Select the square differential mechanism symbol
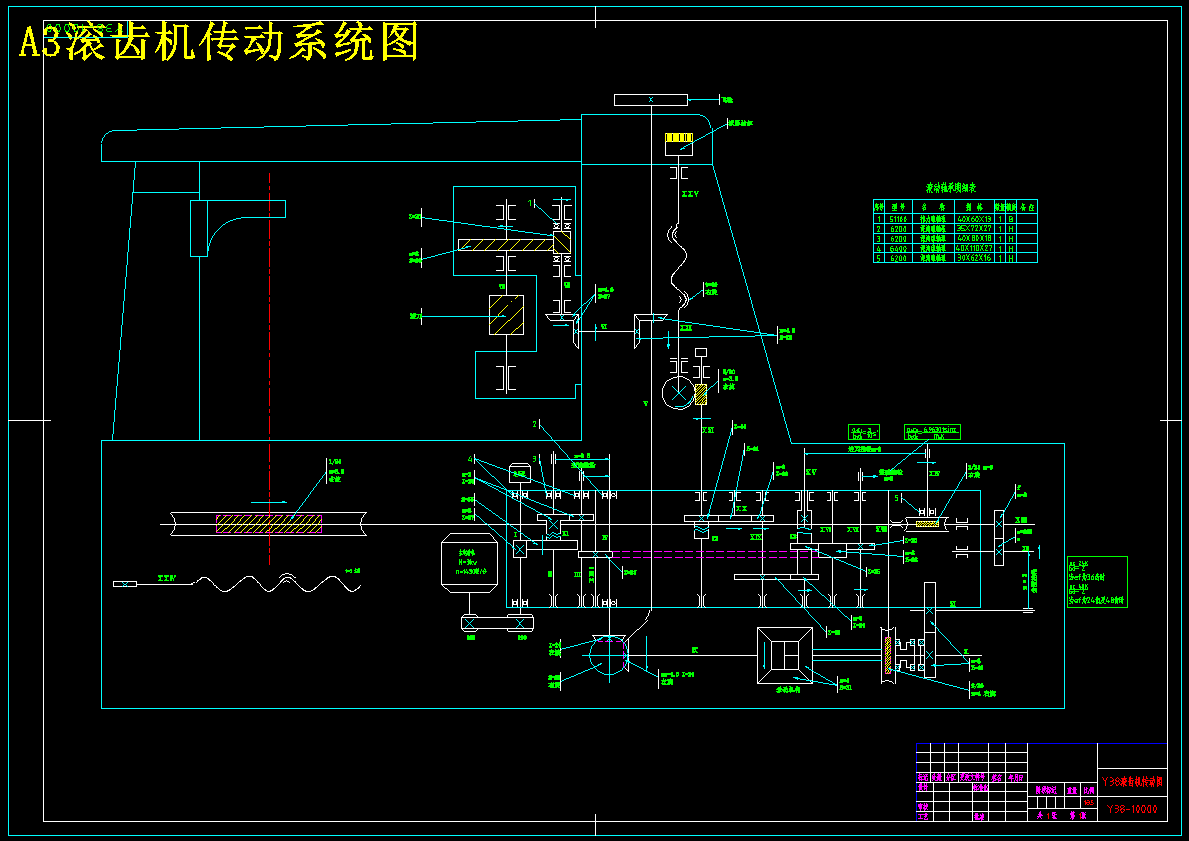1189x841 pixels. (785, 655)
